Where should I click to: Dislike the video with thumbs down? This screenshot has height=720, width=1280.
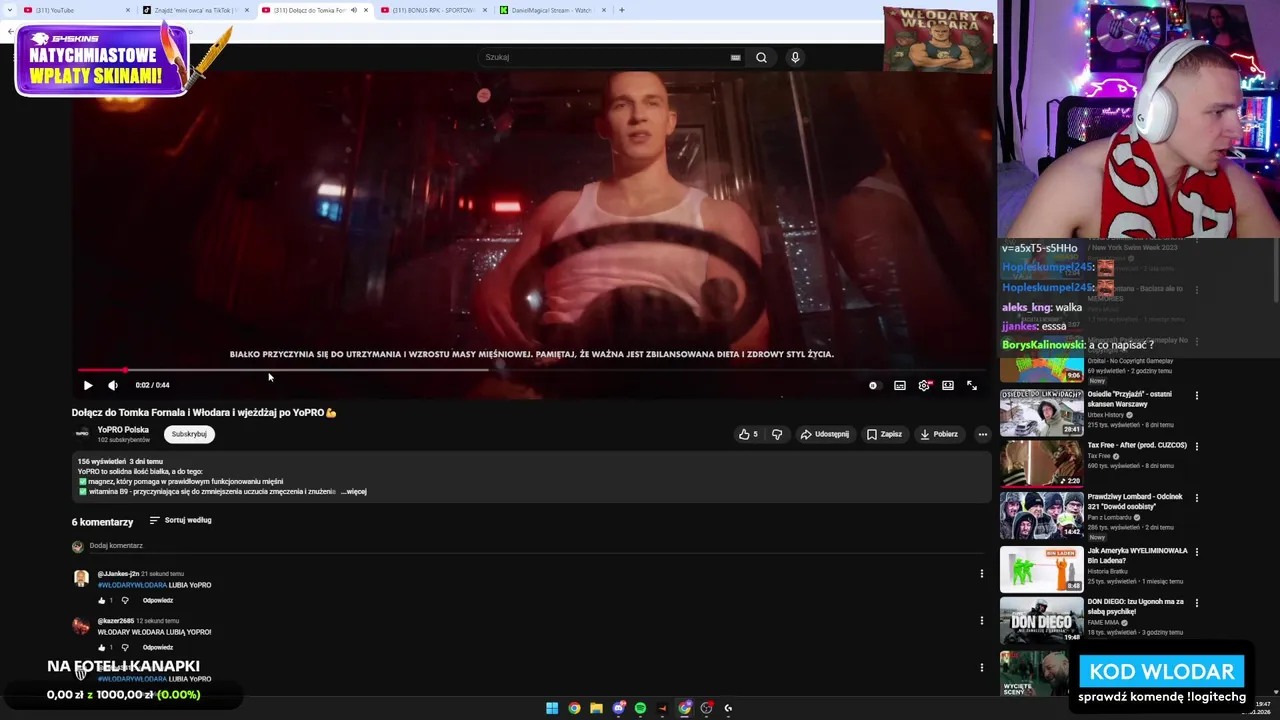pos(777,434)
